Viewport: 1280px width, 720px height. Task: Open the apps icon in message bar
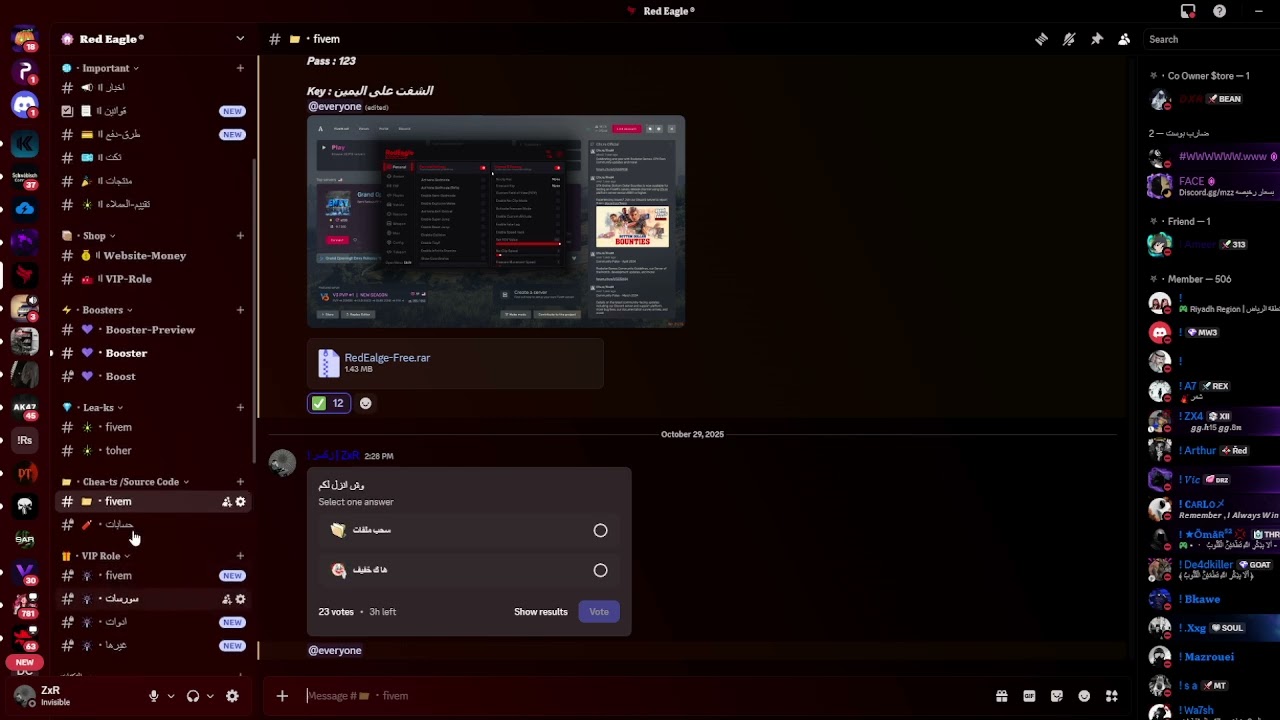(x=1111, y=696)
